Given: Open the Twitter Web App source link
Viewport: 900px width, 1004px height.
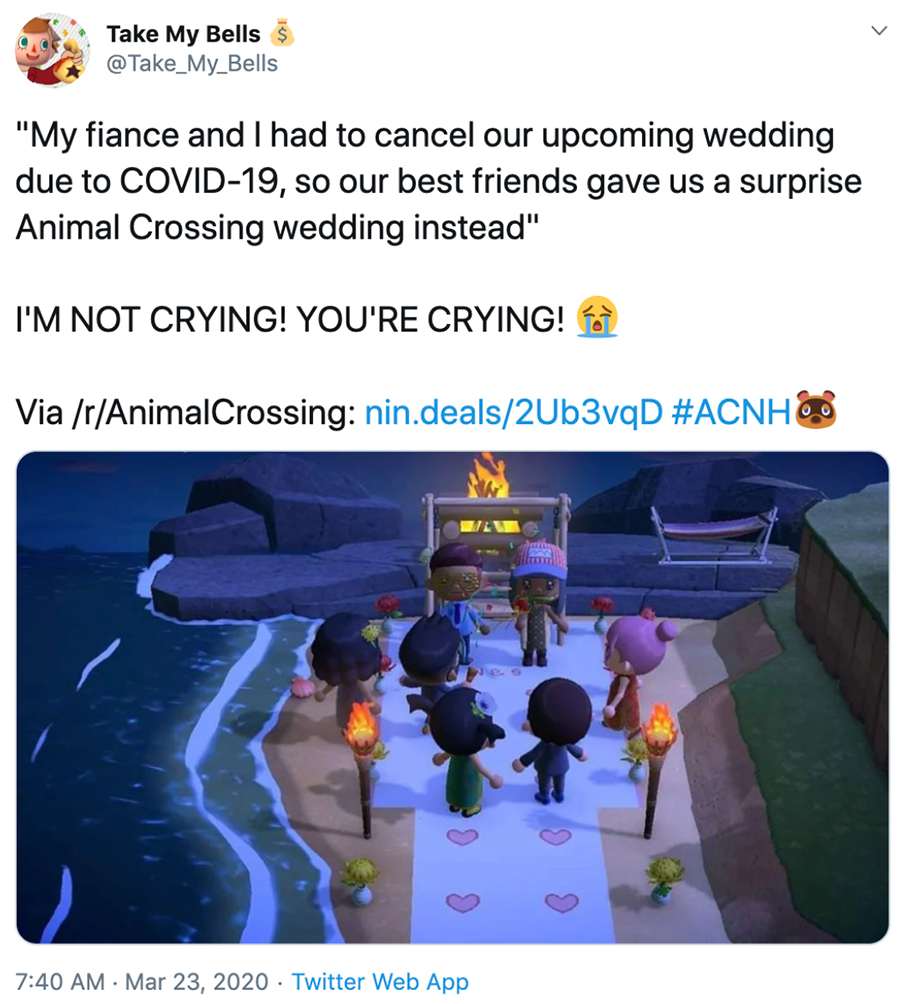Looking at the screenshot, I should coord(380,981).
